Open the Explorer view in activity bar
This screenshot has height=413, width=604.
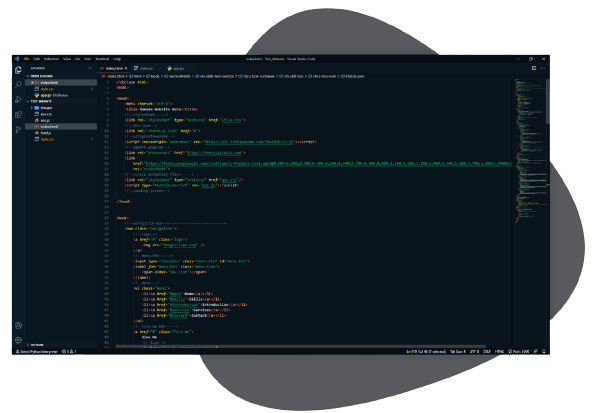pos(18,70)
